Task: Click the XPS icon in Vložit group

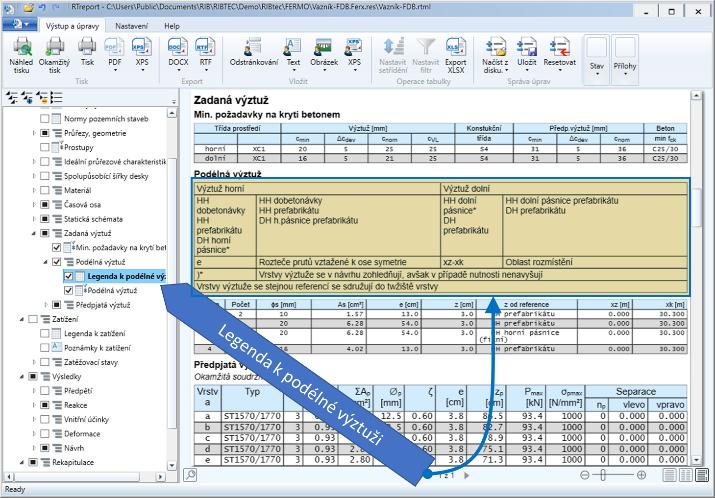Action: [354, 47]
